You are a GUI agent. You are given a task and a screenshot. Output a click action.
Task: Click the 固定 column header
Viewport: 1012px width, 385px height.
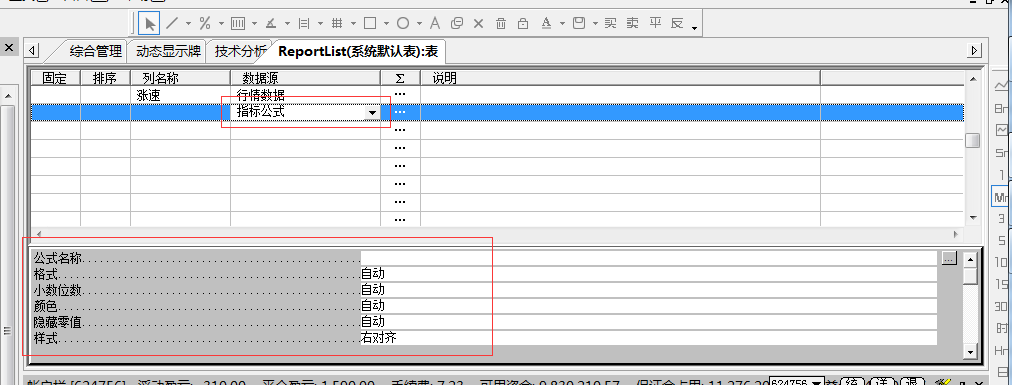pos(56,78)
